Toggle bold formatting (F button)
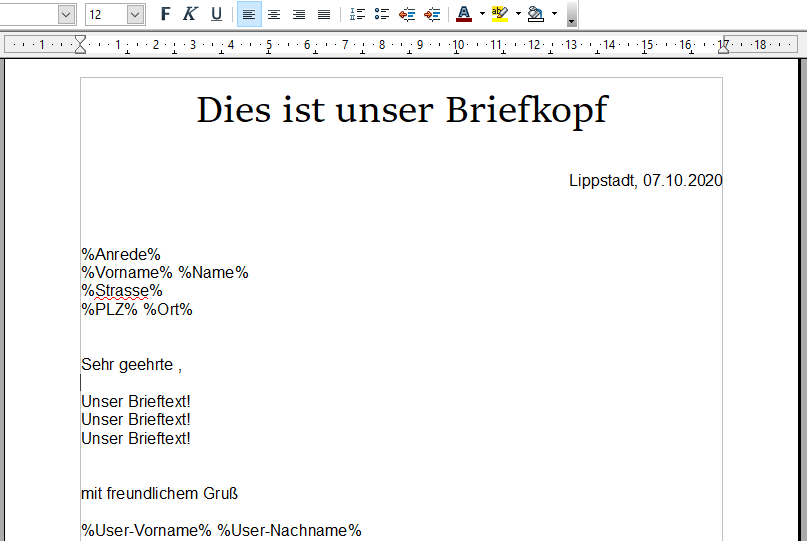 tap(166, 14)
